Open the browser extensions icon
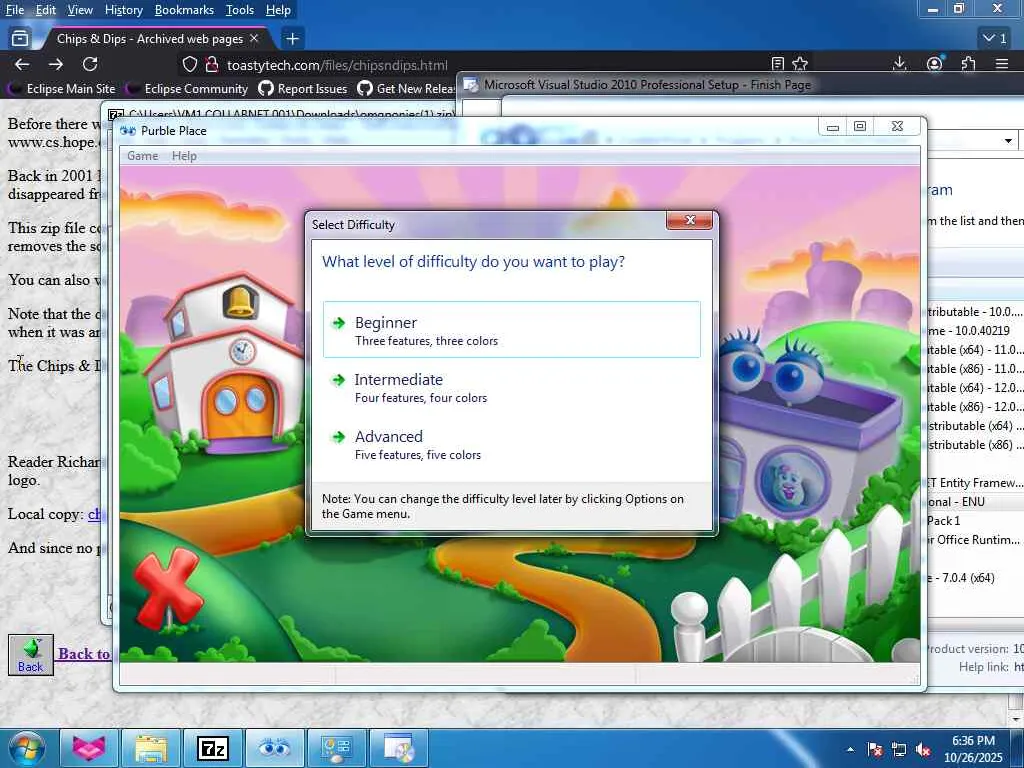 968,63
